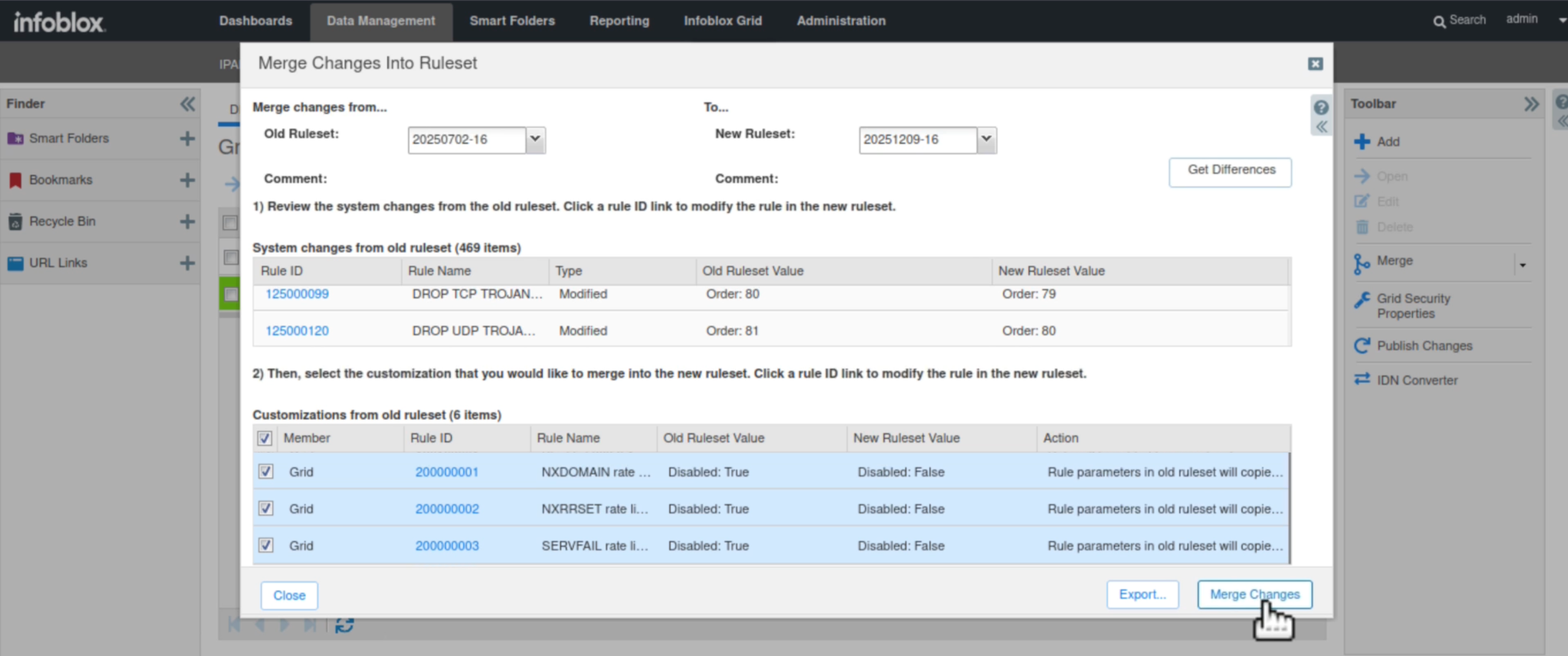The height and width of the screenshot is (656, 1568).
Task: Sort customizations by Member column
Action: 340,438
